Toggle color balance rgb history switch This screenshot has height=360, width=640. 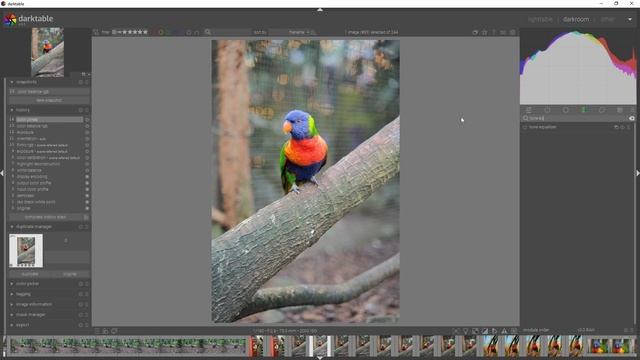click(x=87, y=126)
